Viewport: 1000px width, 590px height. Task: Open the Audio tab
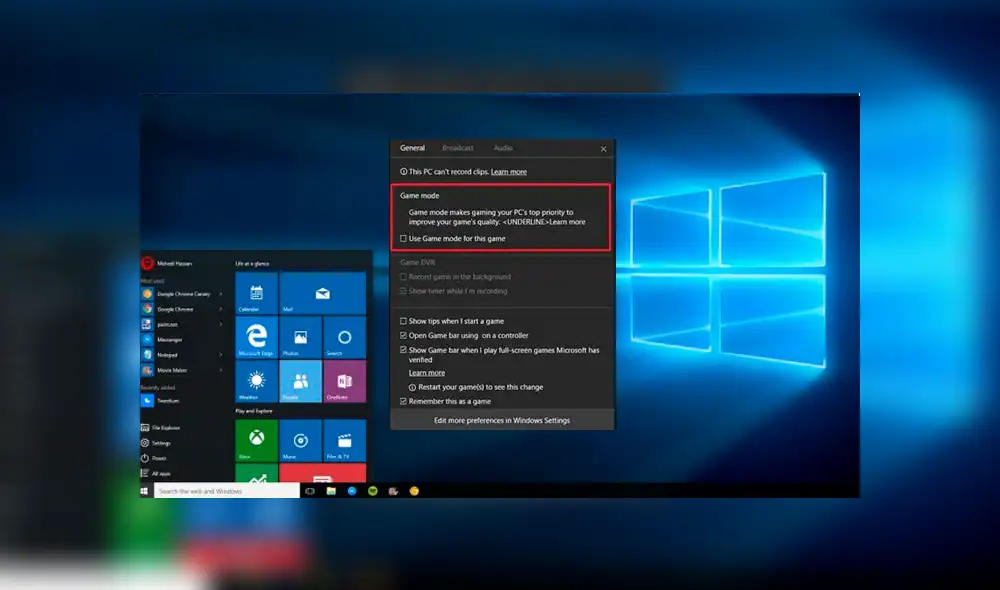(502, 148)
